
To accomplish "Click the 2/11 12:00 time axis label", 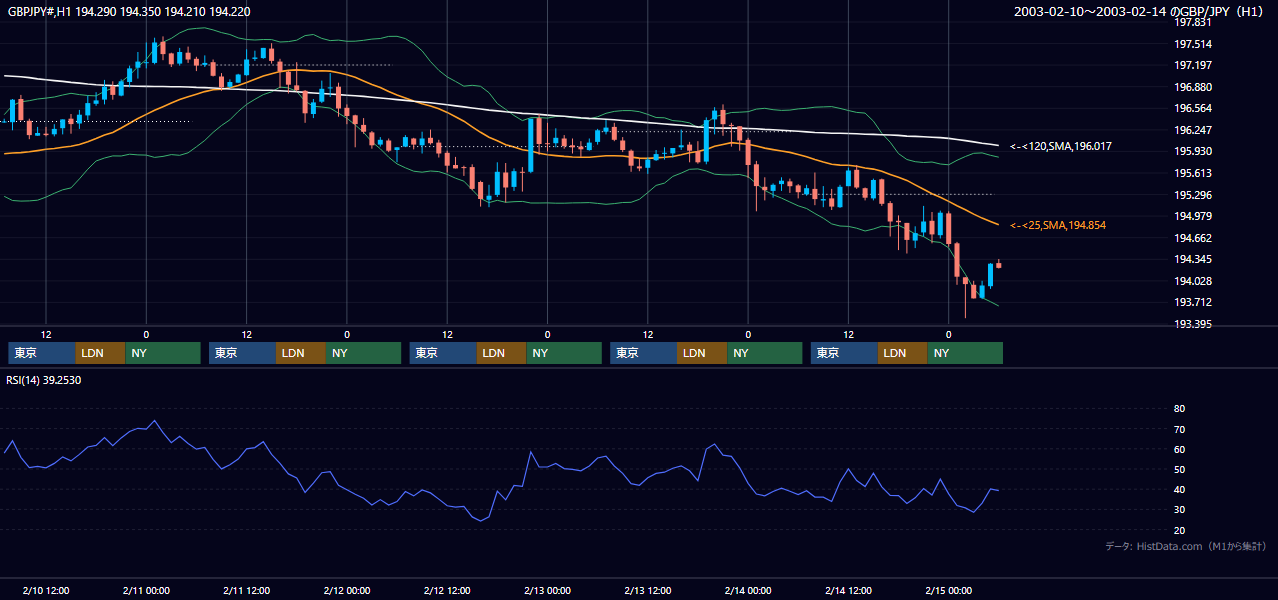I will pyautogui.click(x=246, y=590).
